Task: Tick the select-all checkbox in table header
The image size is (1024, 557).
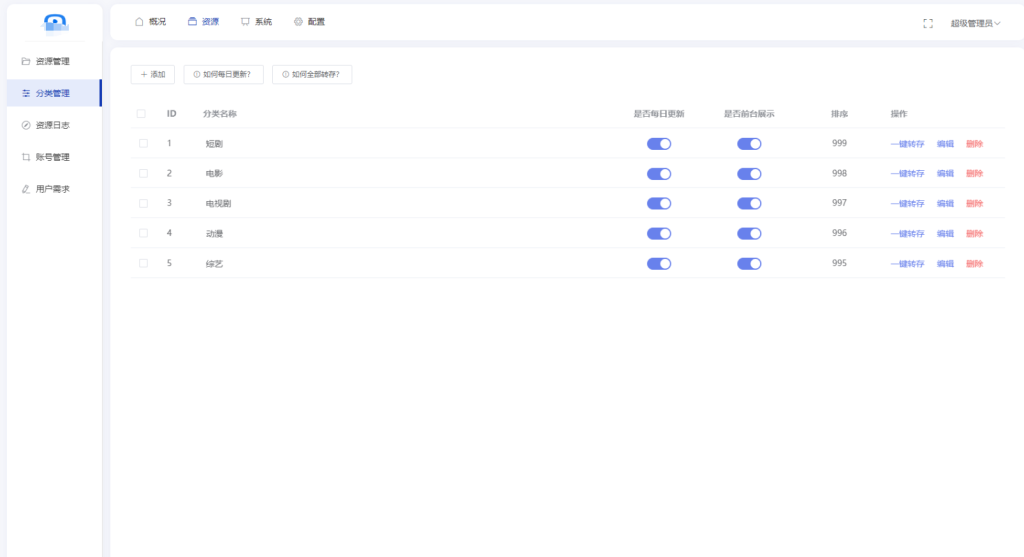Action: (141, 114)
